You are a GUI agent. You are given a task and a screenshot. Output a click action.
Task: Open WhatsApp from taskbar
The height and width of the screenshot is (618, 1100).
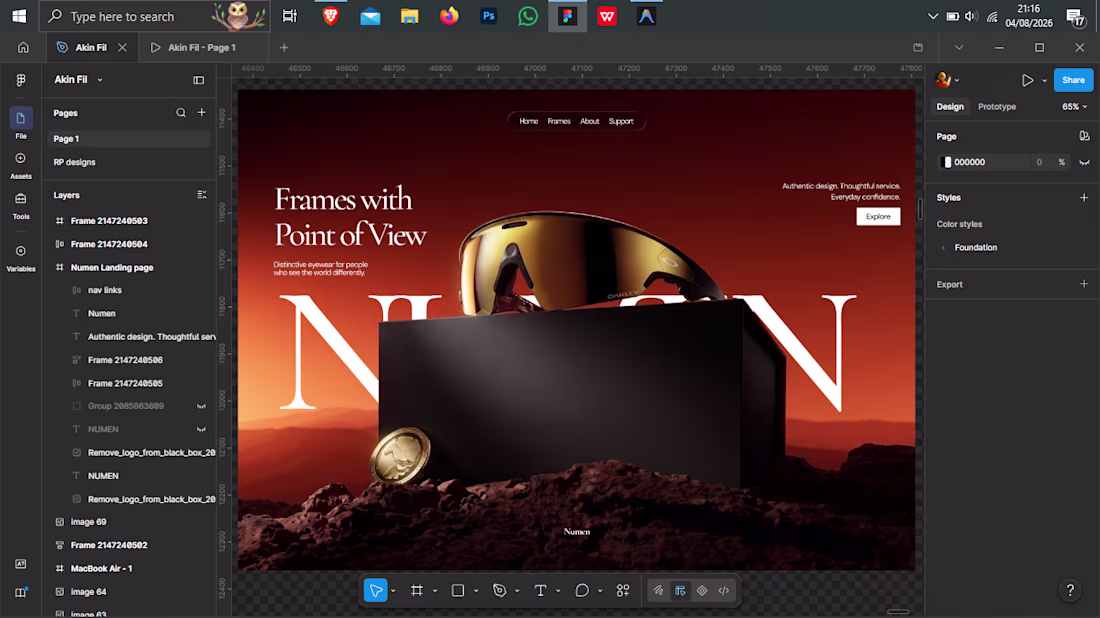(x=528, y=15)
